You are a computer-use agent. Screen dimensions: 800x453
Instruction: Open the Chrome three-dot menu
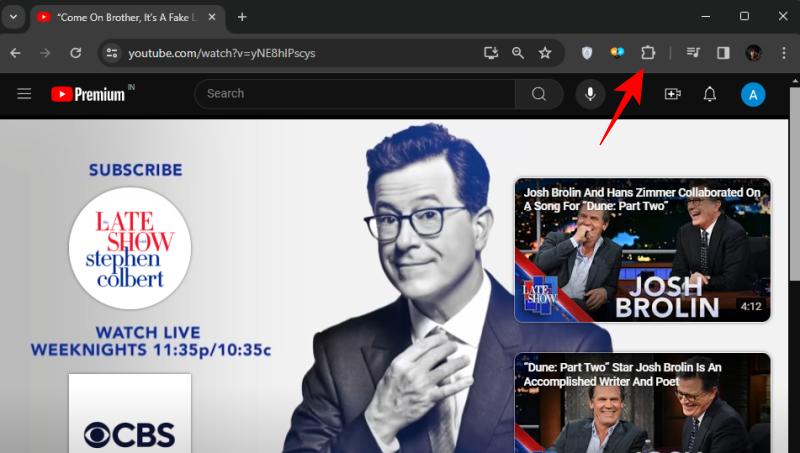pyautogui.click(x=784, y=53)
